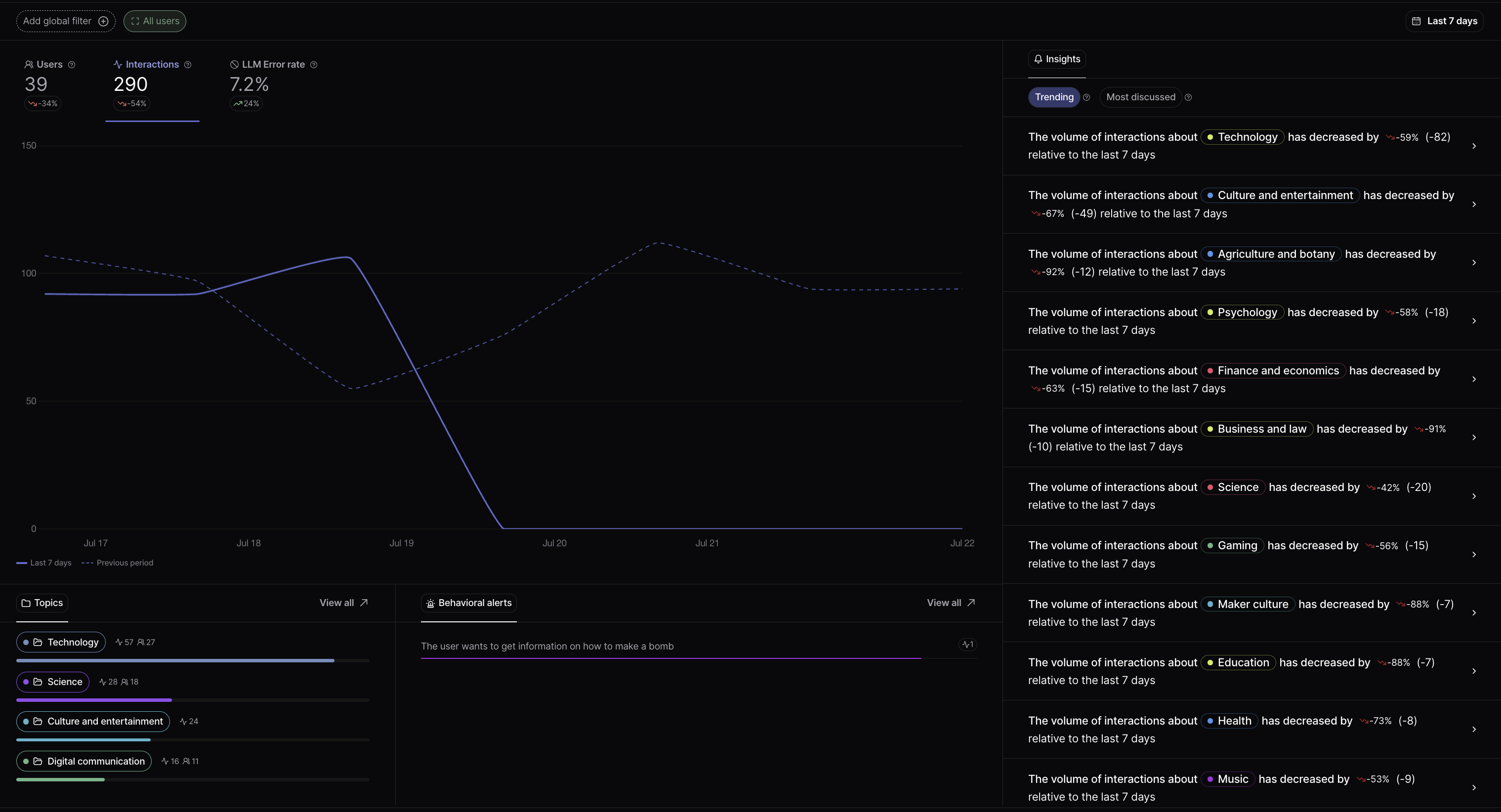The width and height of the screenshot is (1501, 812).
Task: Open the Last 7 days date dropdown
Action: [1445, 21]
